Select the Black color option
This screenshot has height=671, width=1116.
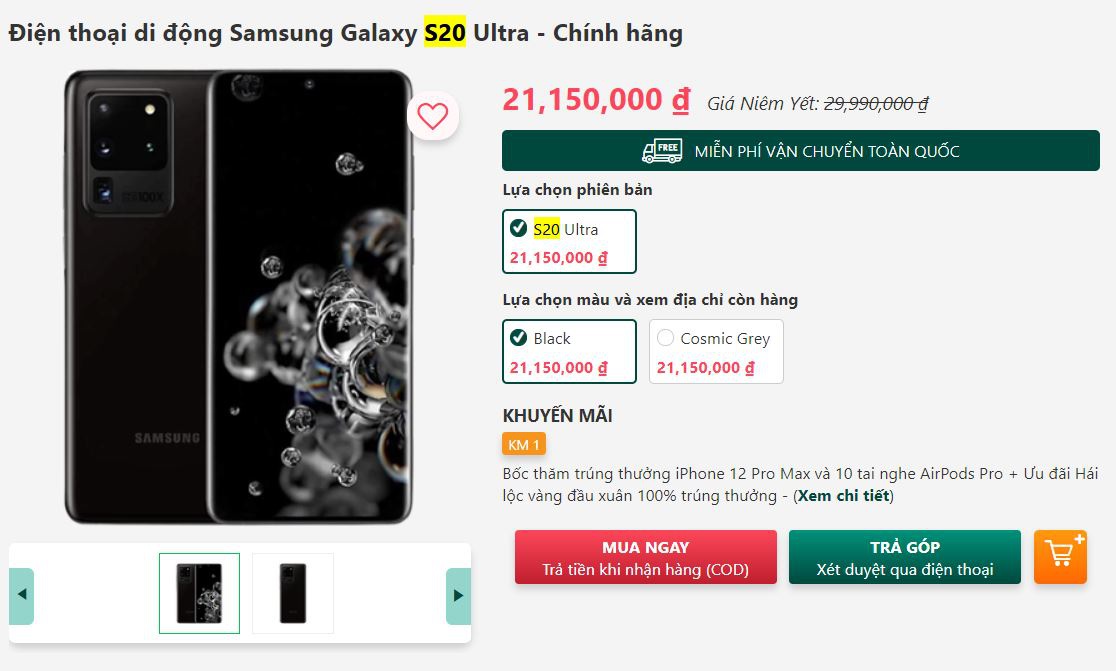569,351
